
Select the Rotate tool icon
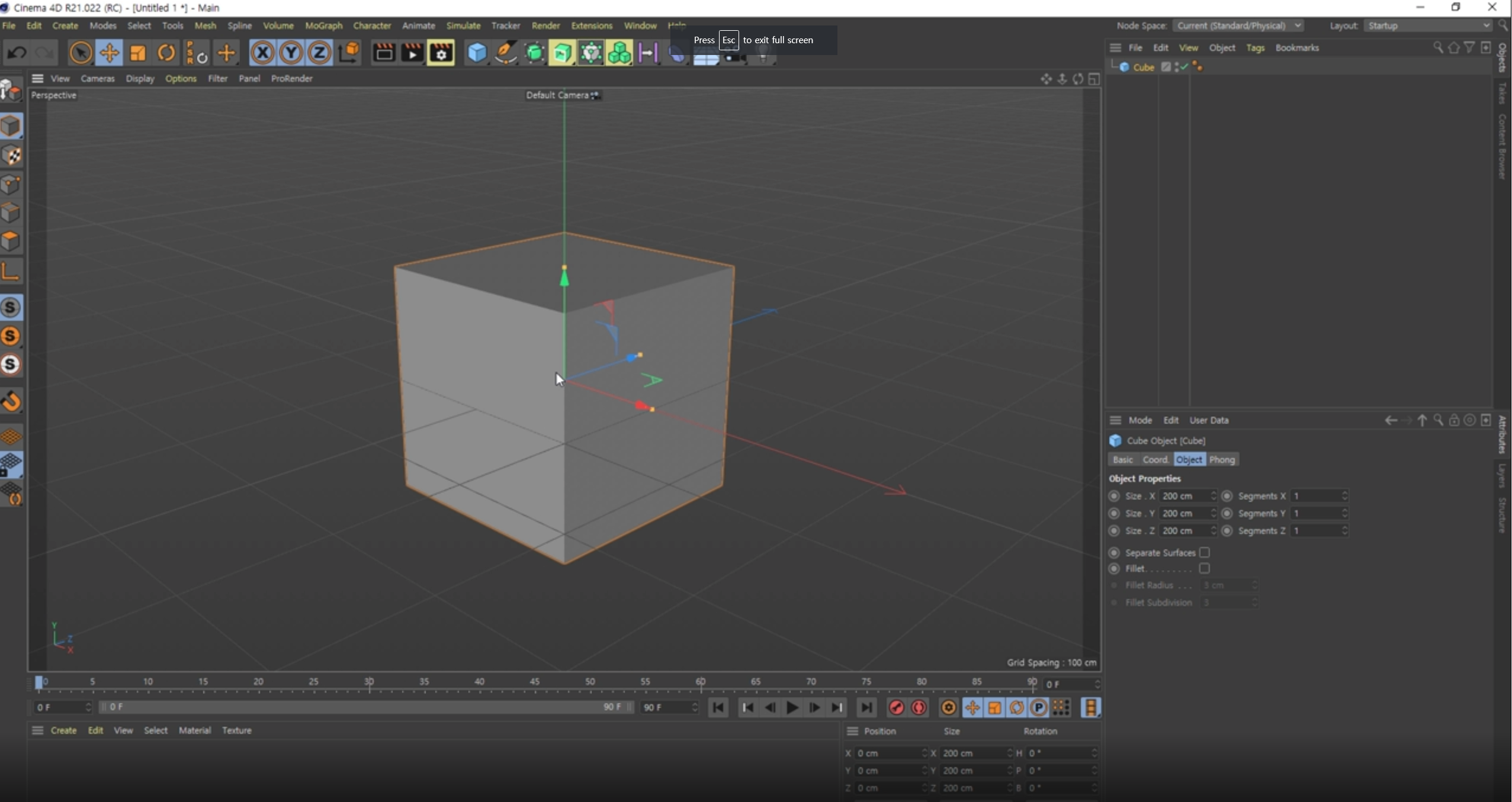tap(166, 53)
